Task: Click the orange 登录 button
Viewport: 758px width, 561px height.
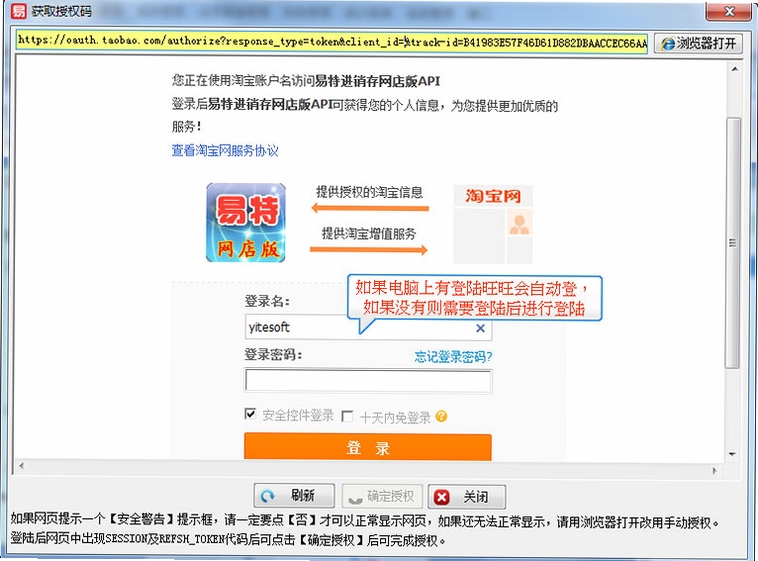Action: (368, 447)
